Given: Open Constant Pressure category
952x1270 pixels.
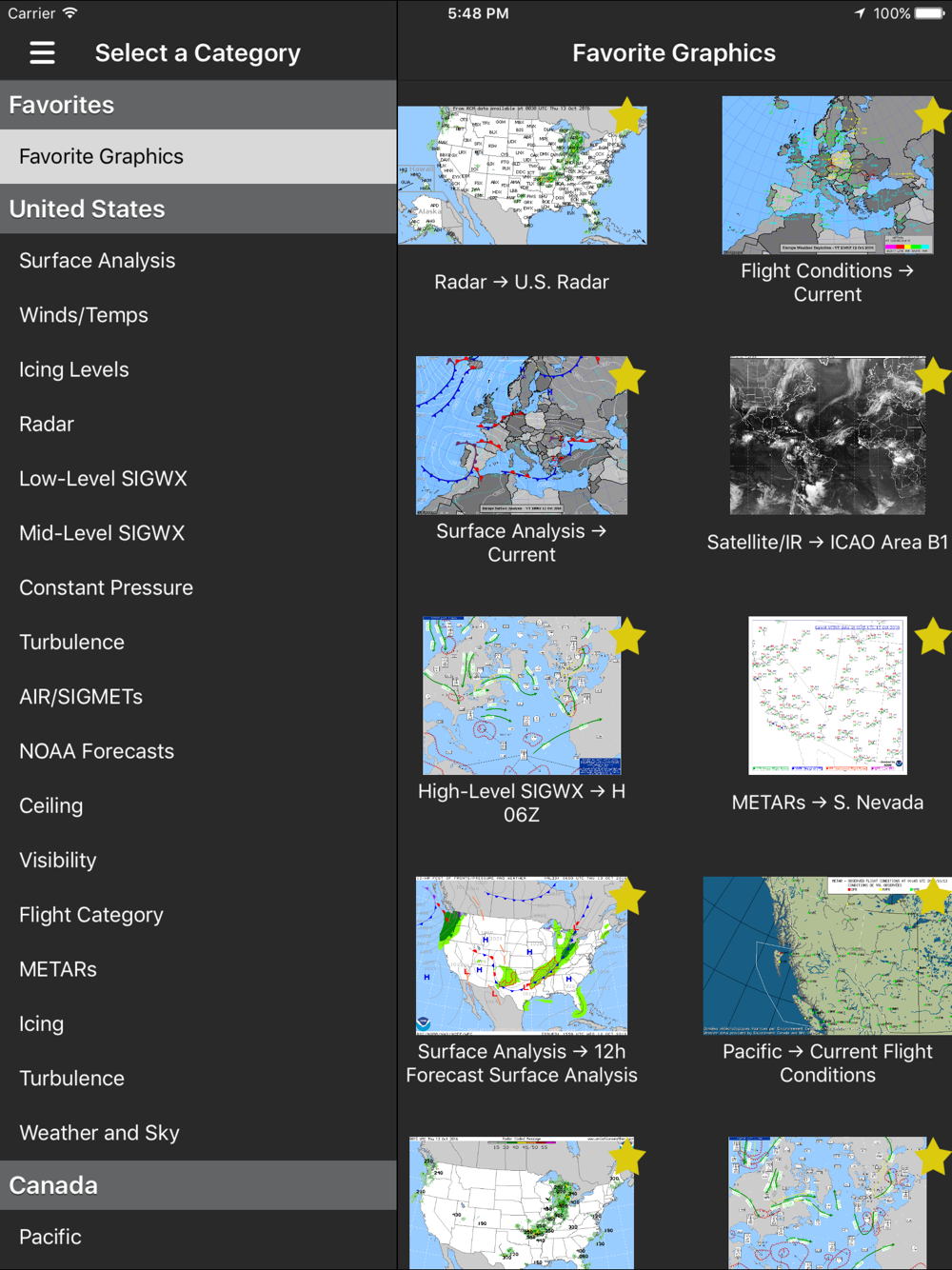Looking at the screenshot, I should point(198,587).
